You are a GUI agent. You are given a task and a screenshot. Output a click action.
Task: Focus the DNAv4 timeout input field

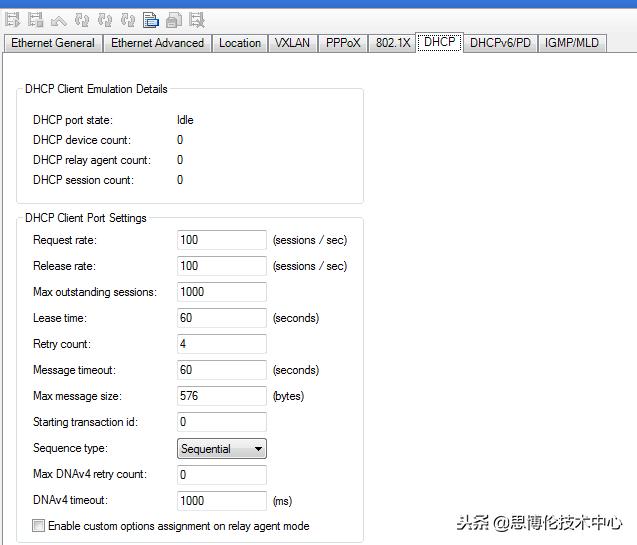pos(222,501)
